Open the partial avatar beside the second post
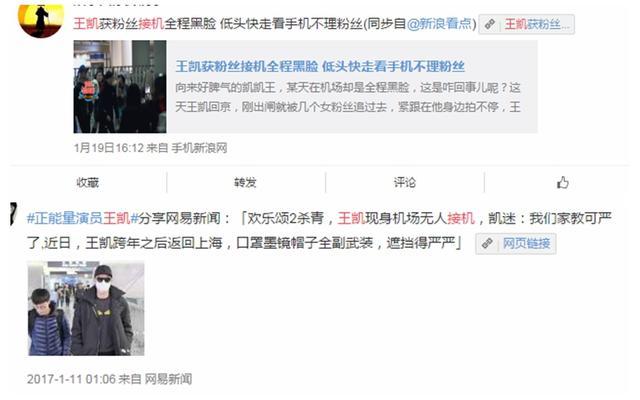 13,214
